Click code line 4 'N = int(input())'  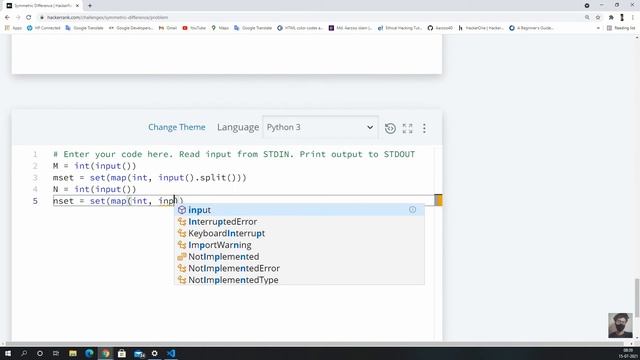(x=94, y=189)
